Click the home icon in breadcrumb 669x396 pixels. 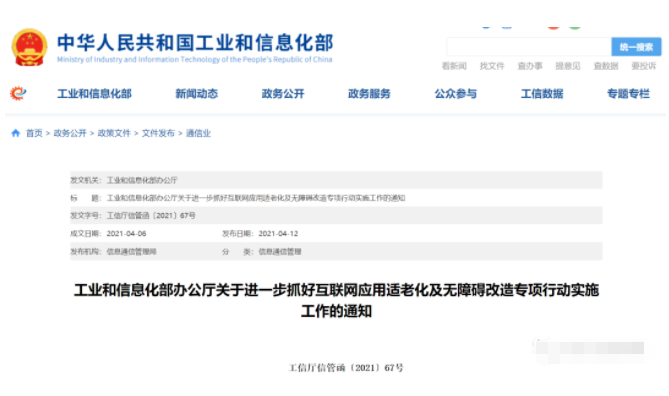pyautogui.click(x=16, y=133)
